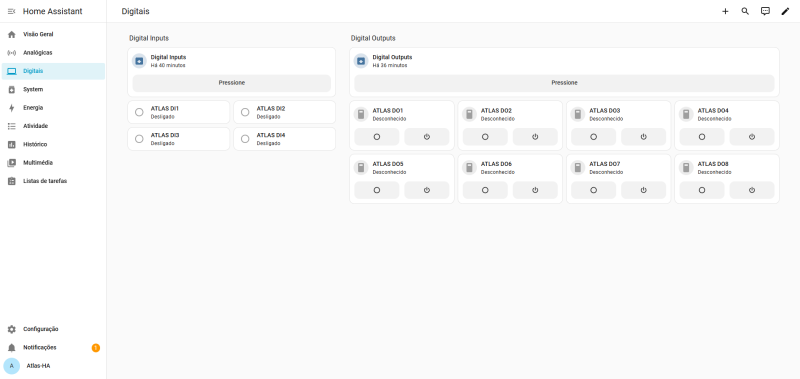This screenshot has width=800, height=379.
Task: Click the 'Digital Inputs' section heading
Action: click(x=148, y=38)
